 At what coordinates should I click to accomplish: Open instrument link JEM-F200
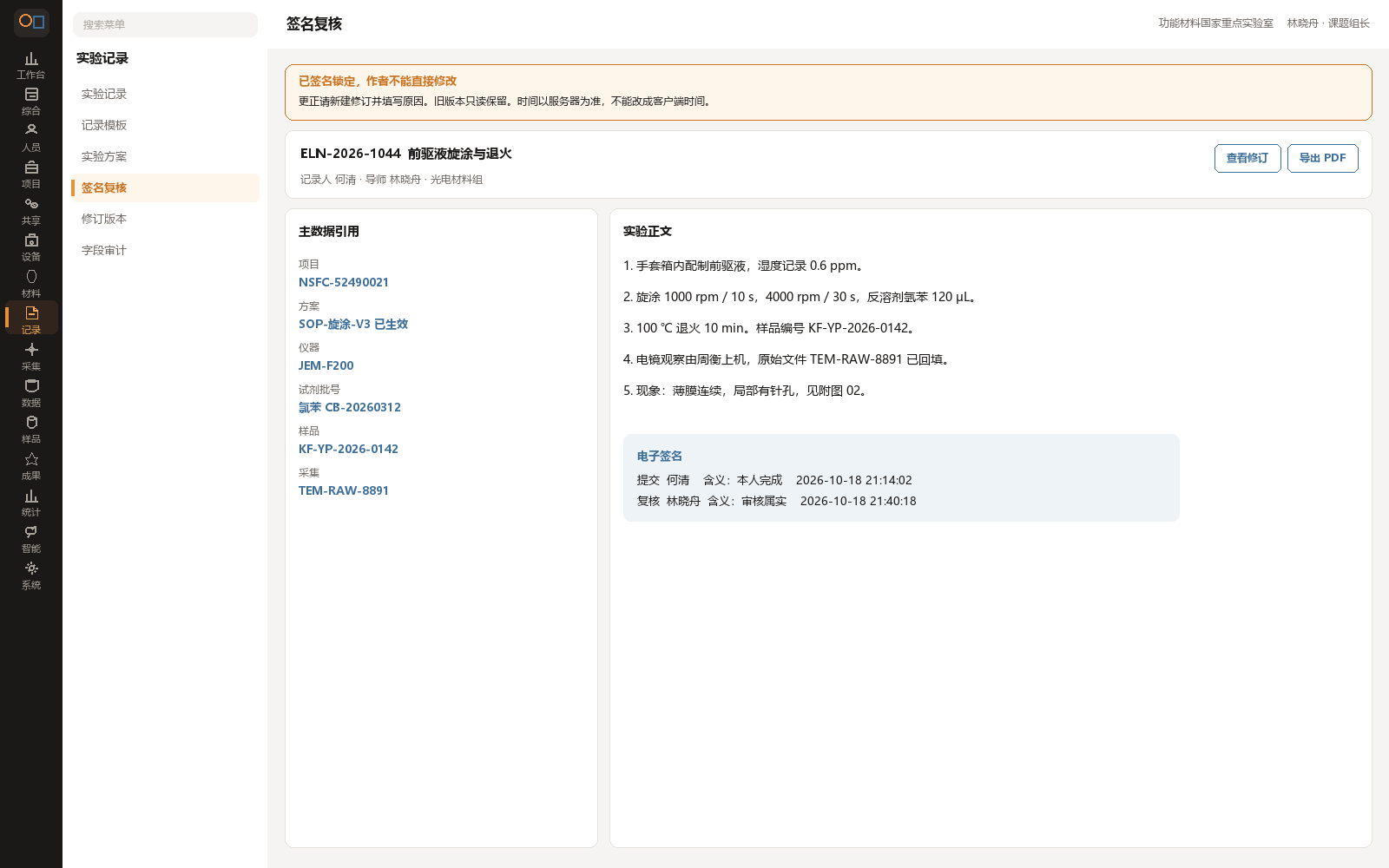click(326, 365)
